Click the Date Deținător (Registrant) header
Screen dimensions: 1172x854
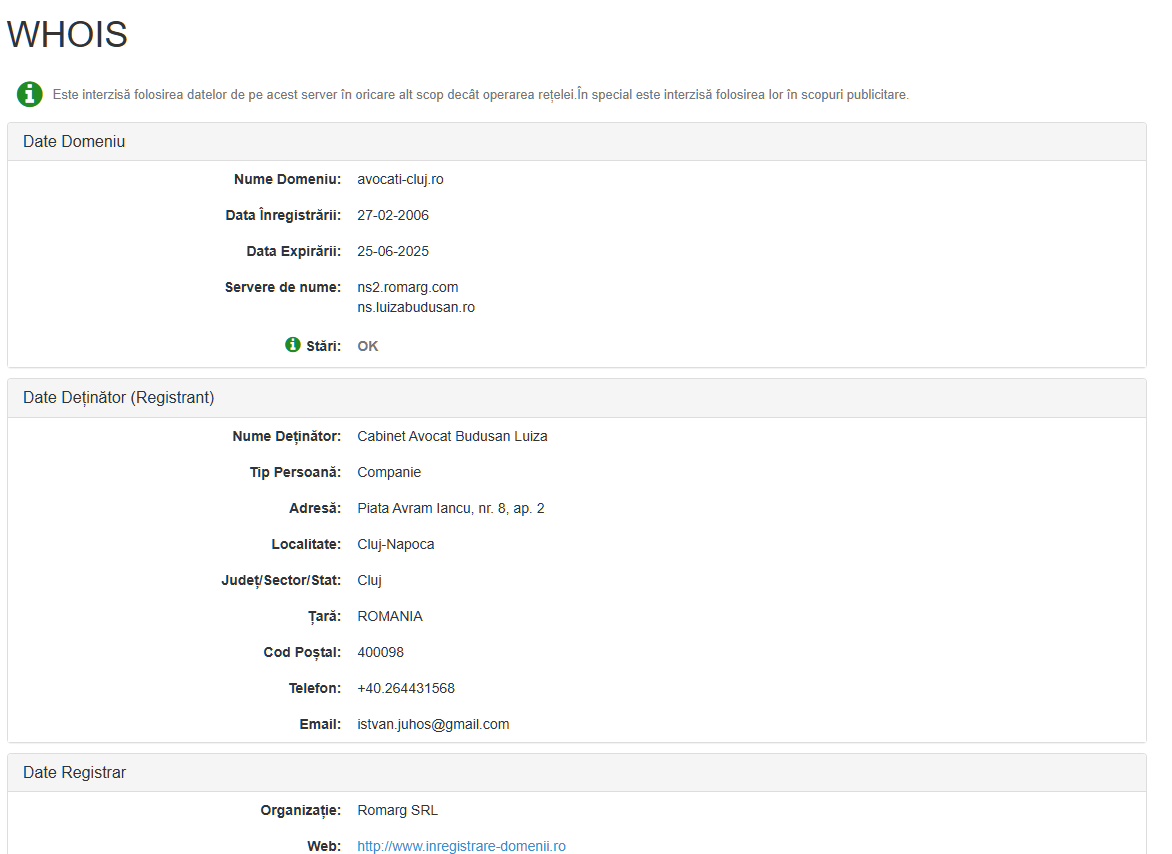pyautogui.click(x=118, y=398)
